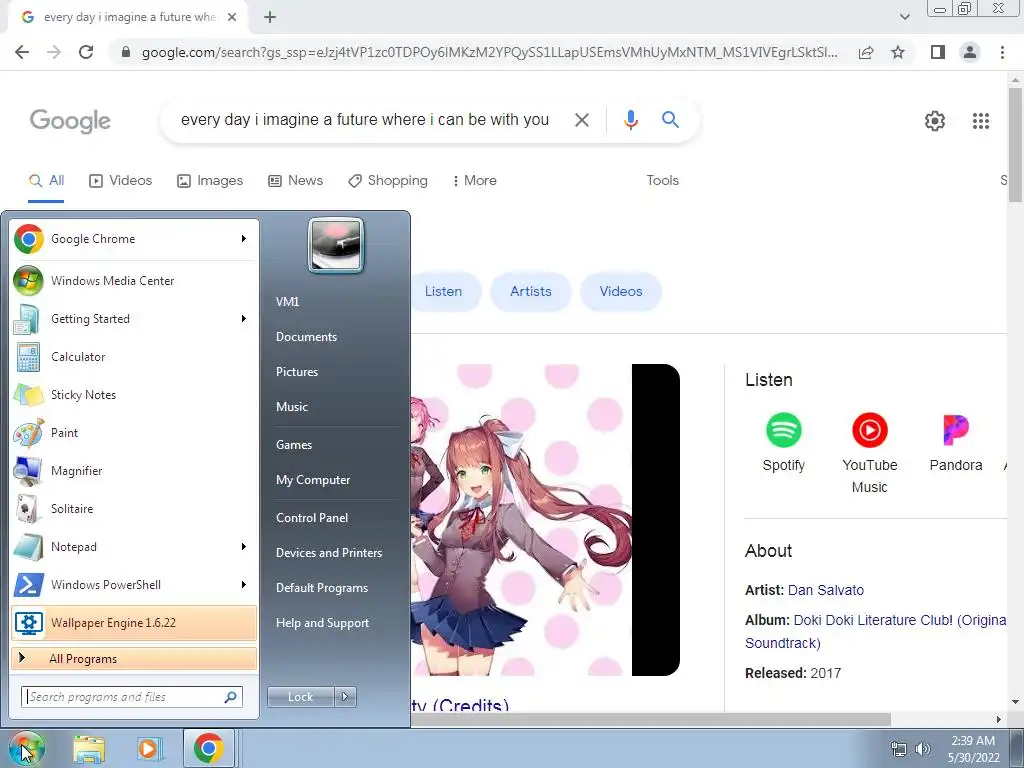Click the Chrome address bar
1024x768 pixels.
pos(488,52)
